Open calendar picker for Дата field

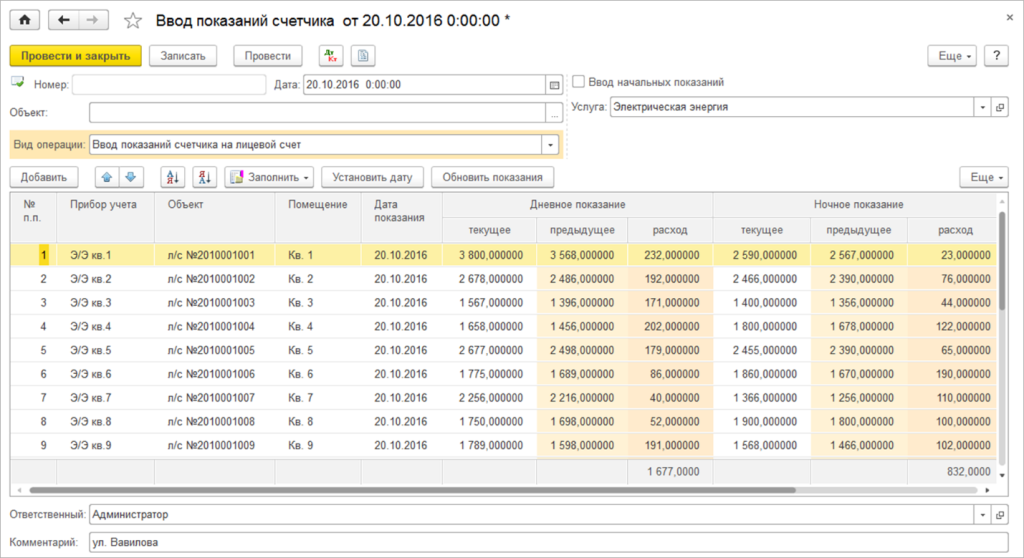[554, 85]
